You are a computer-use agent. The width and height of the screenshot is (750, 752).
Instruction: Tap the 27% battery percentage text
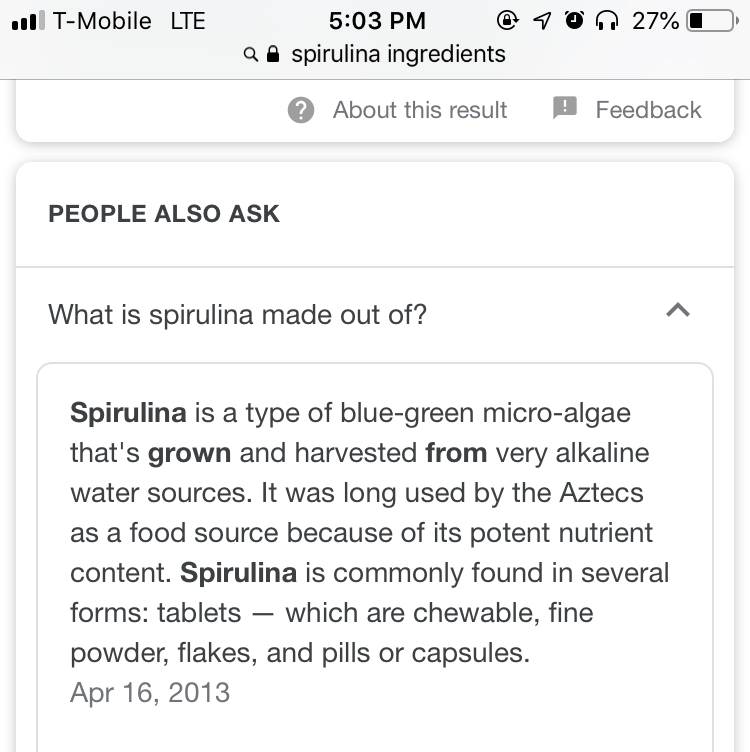click(x=656, y=21)
